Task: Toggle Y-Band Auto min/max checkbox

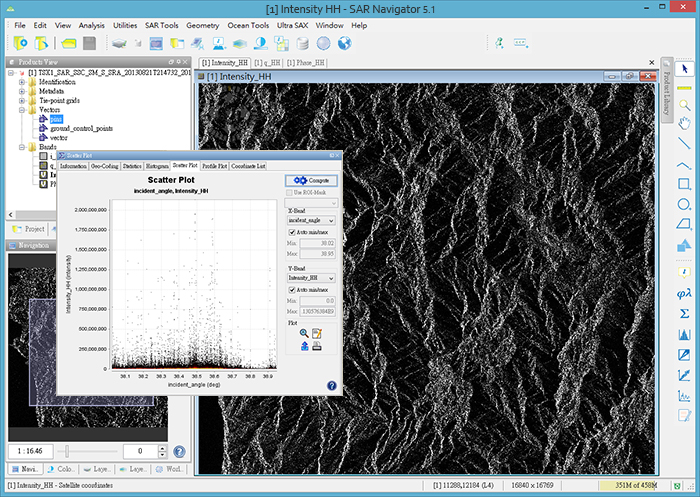Action: click(292, 290)
